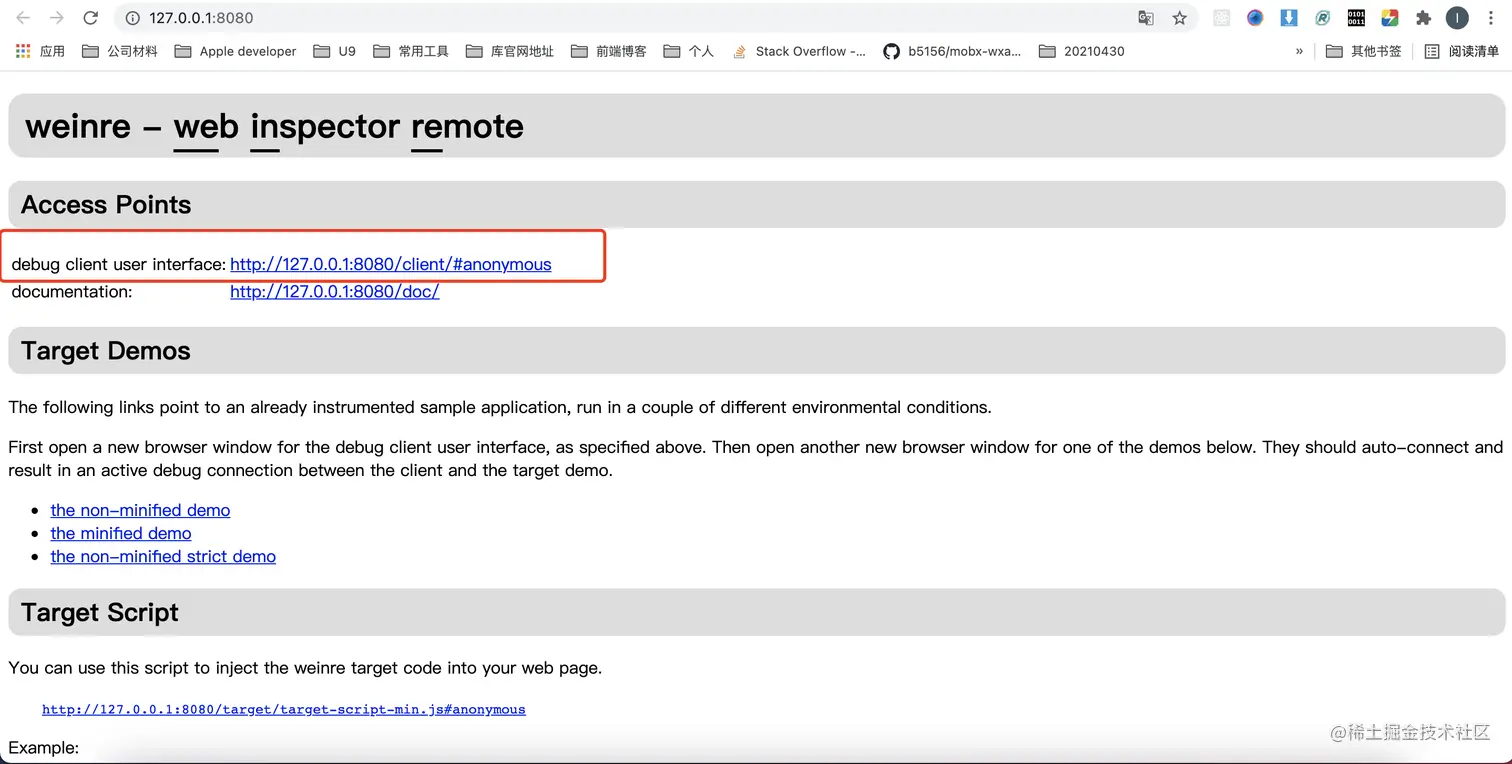Go forward to the next page
This screenshot has width=1512, height=764.
tap(56, 18)
